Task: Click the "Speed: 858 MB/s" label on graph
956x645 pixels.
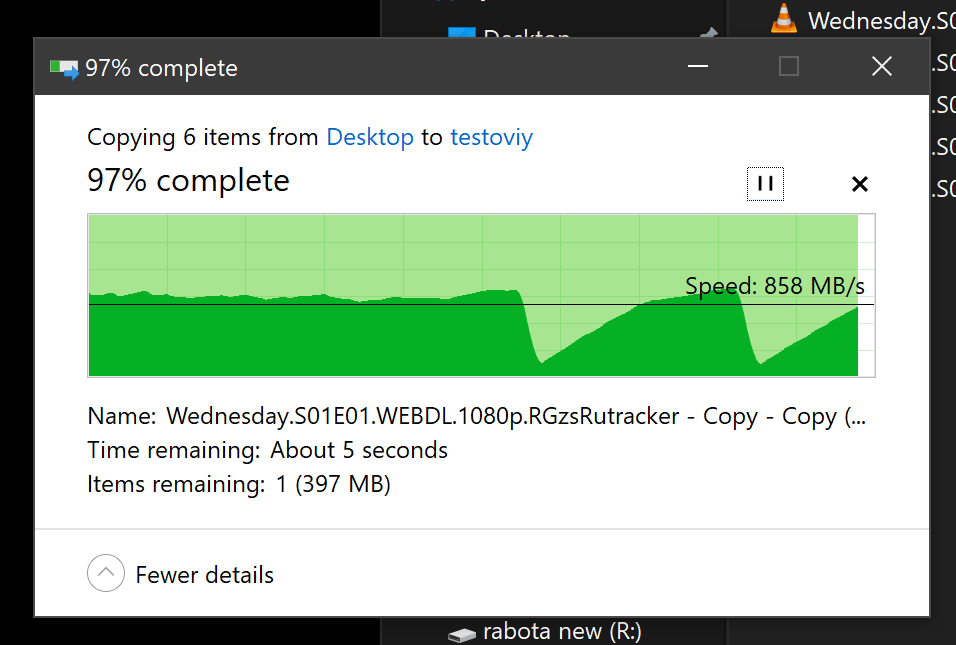Action: (x=774, y=285)
